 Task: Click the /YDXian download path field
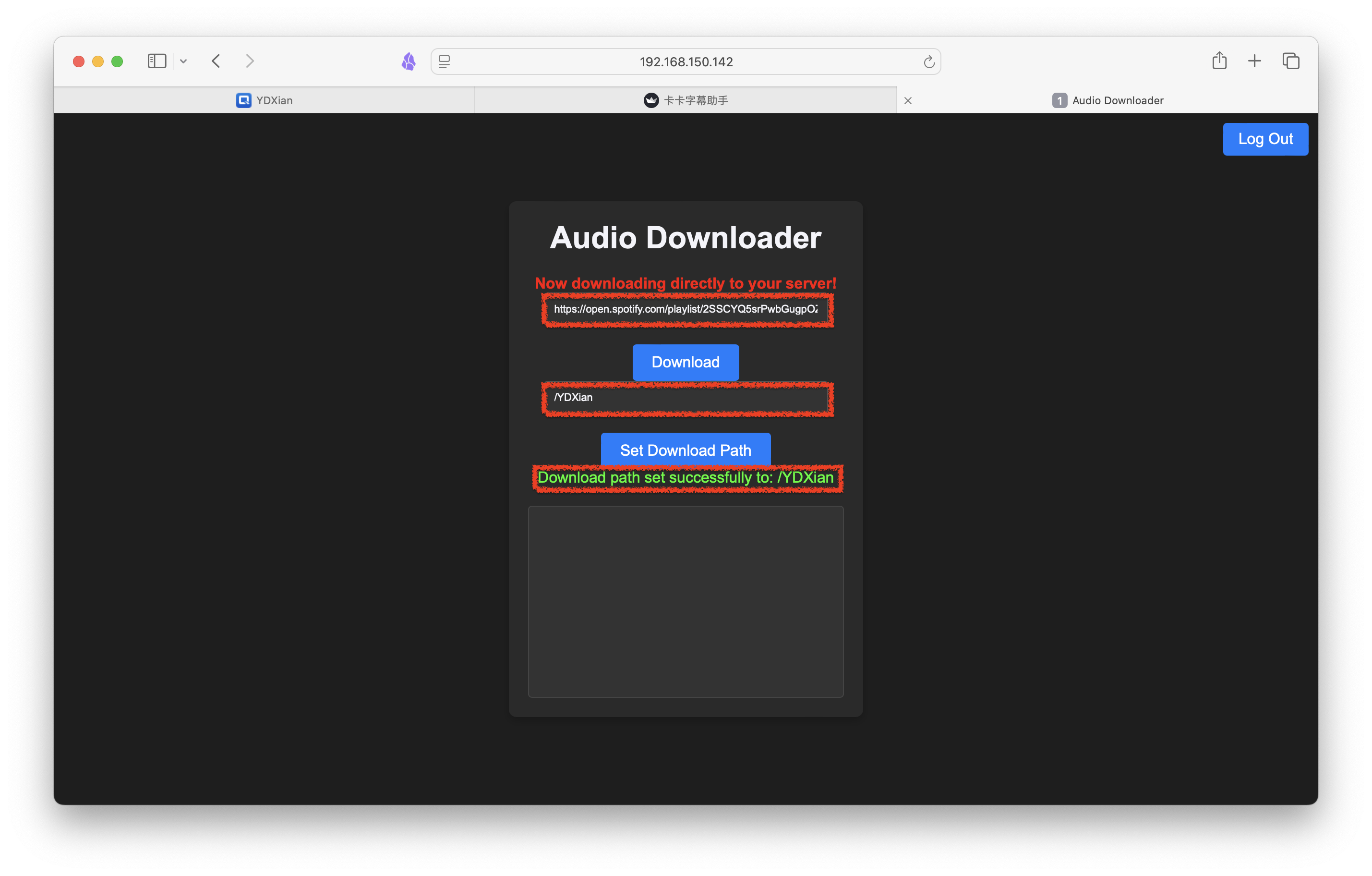click(686, 397)
